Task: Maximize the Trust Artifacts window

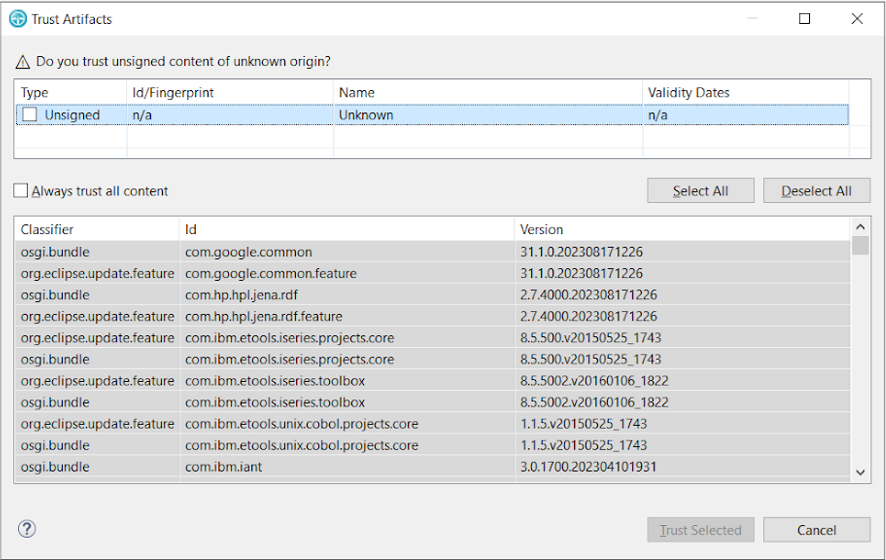Action: click(x=804, y=19)
